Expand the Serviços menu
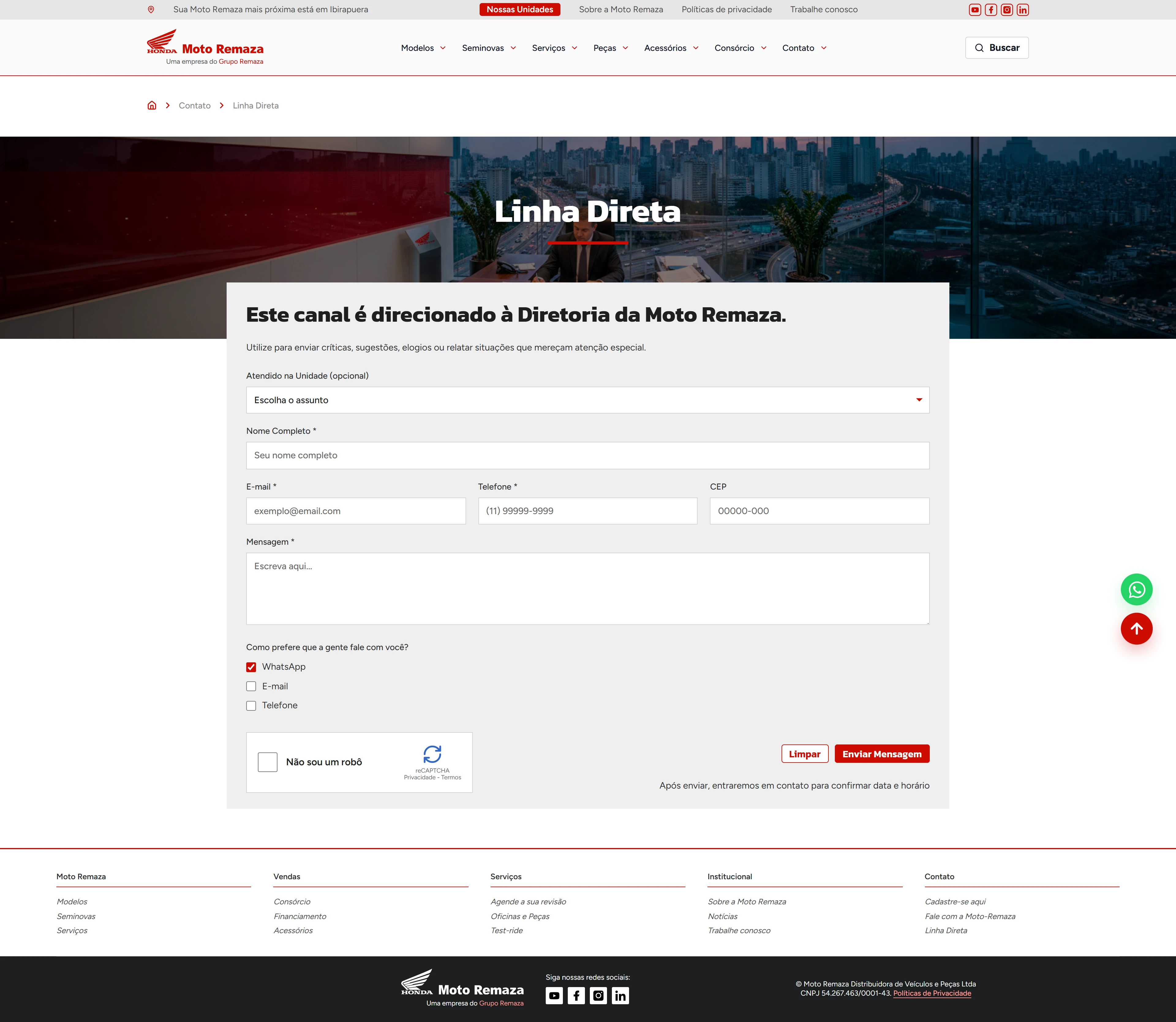Screen dimensions: 1176x1022 click(x=555, y=48)
